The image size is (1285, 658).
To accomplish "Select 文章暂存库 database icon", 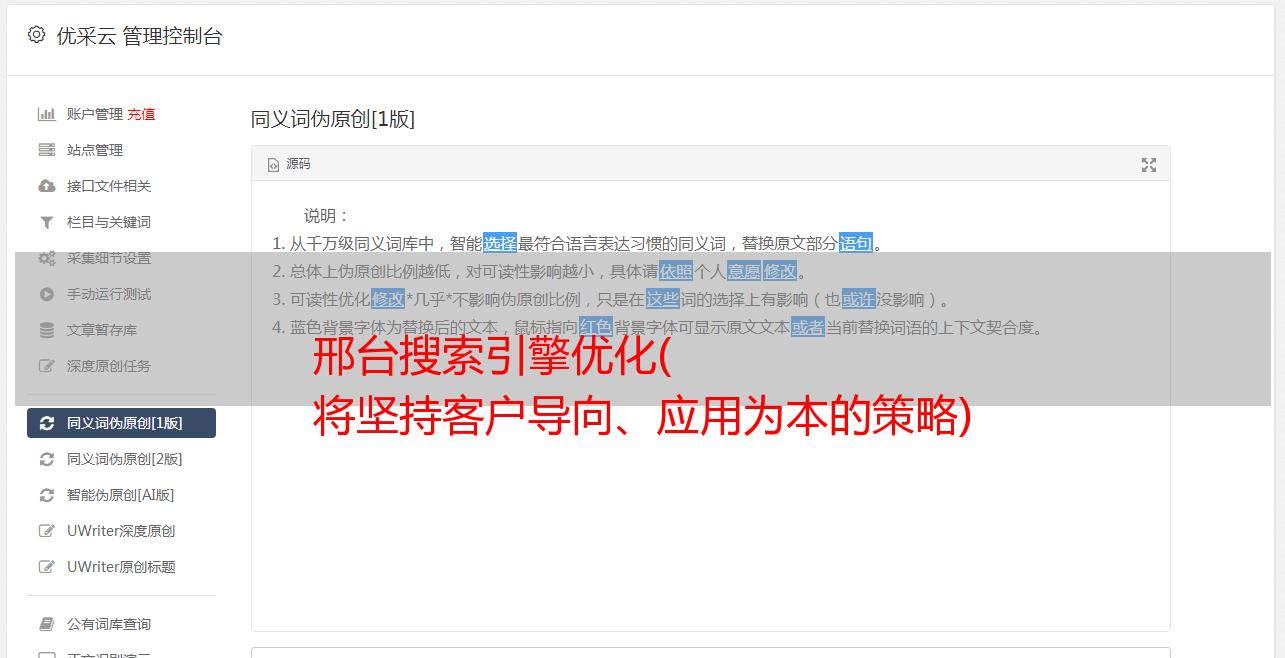I will tap(47, 330).
